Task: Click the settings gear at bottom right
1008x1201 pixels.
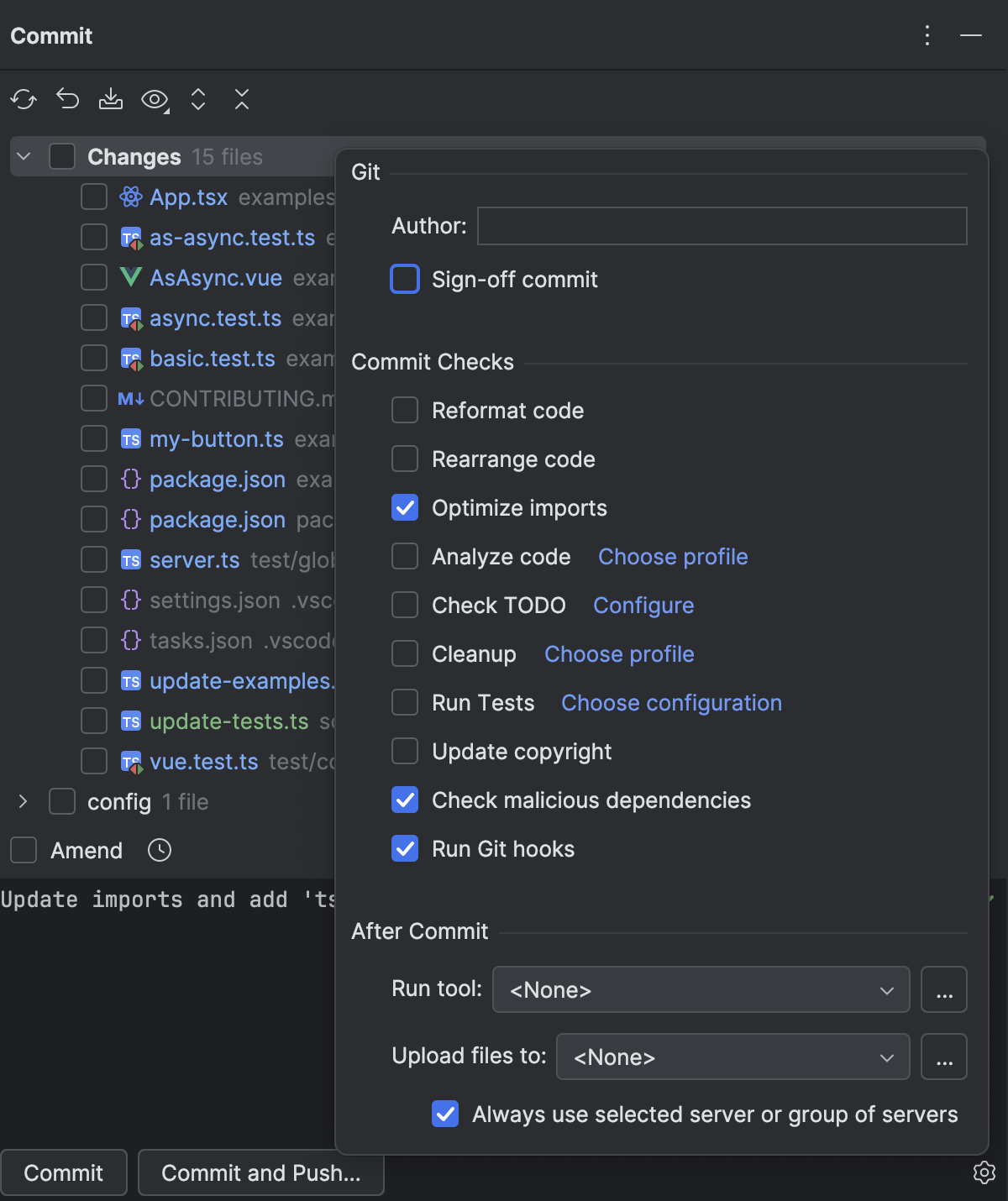Action: tap(984, 1172)
